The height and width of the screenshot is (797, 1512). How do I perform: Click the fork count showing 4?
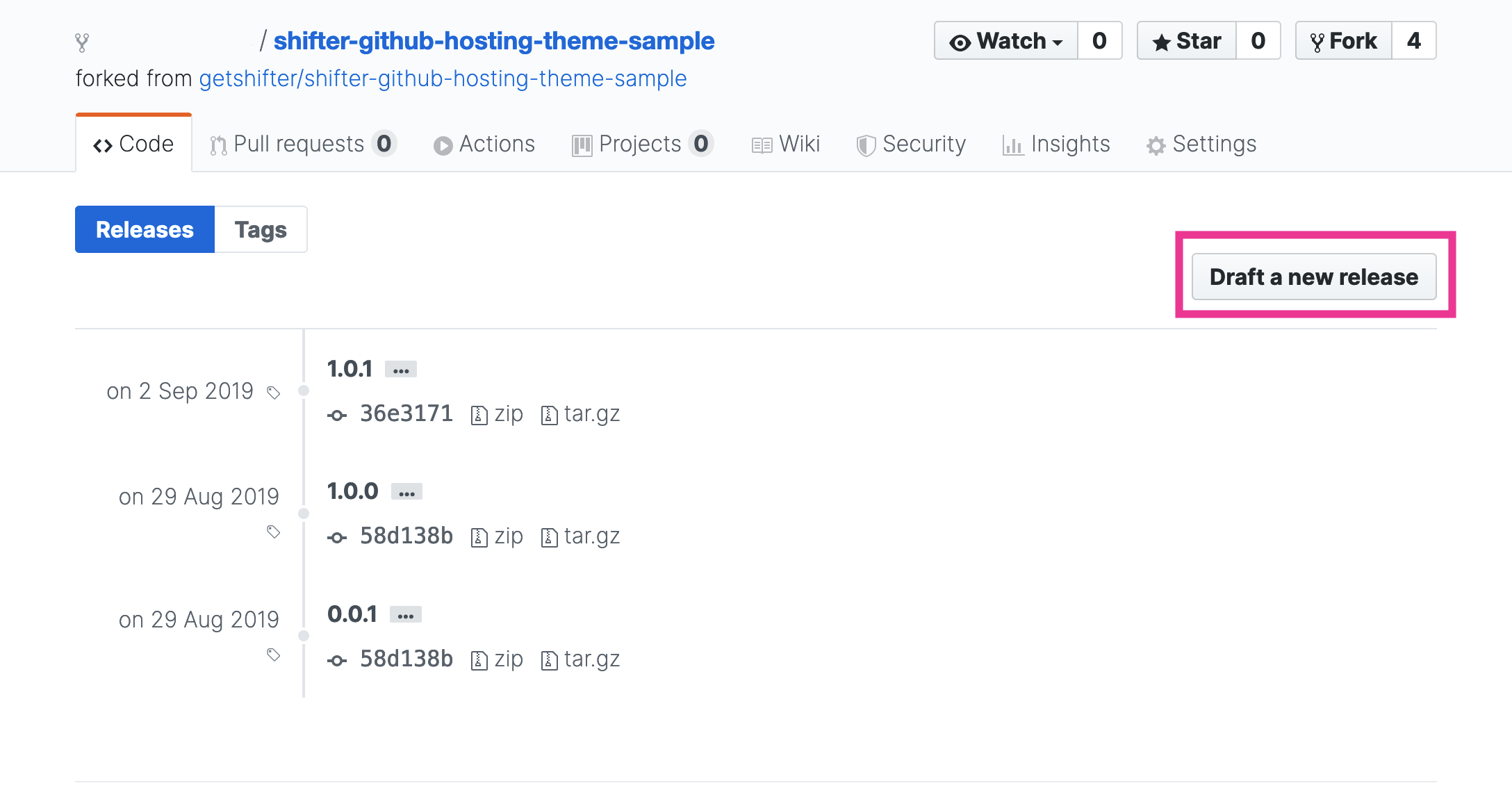pos(1414,41)
